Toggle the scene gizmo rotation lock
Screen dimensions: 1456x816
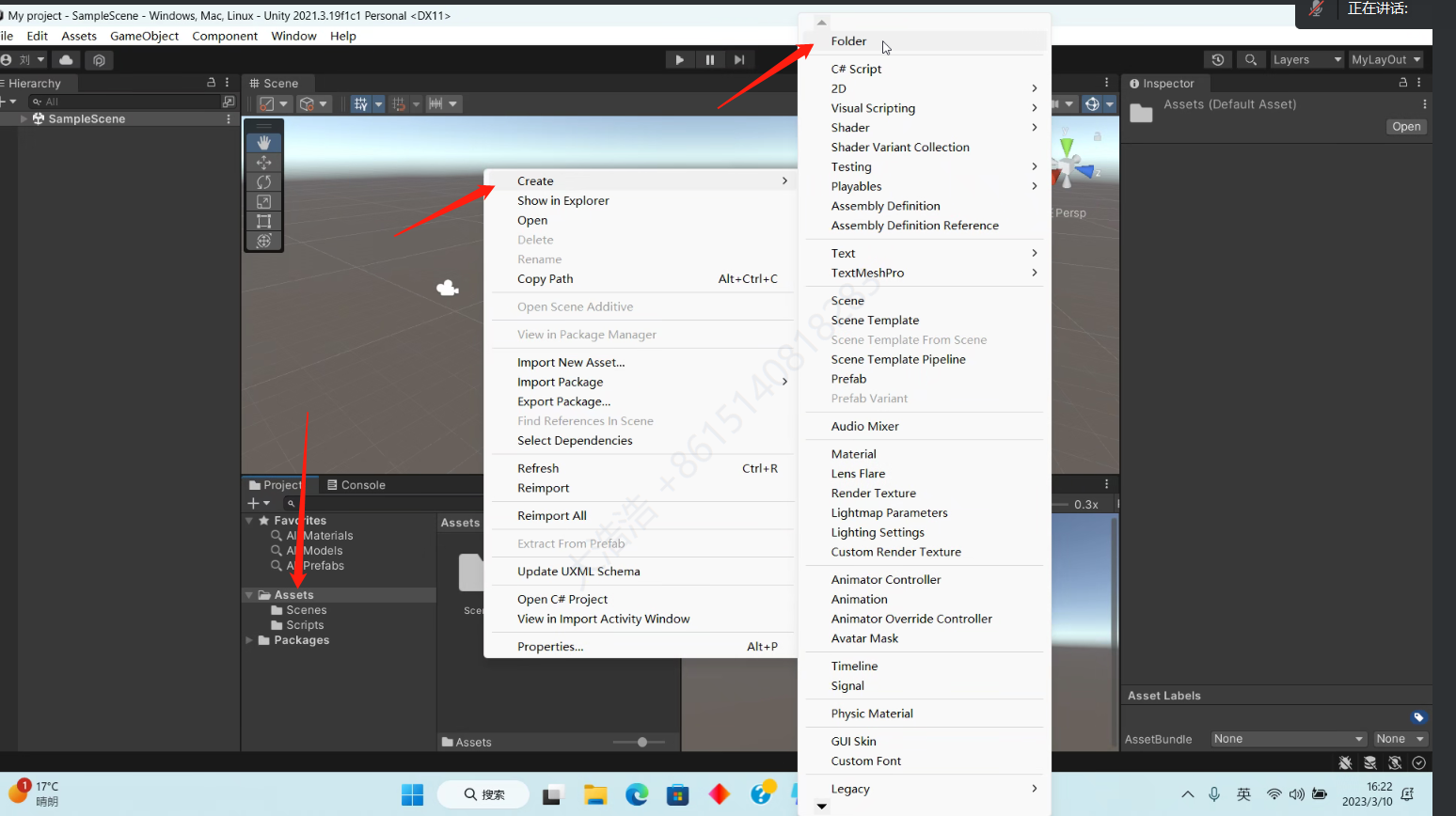point(1097,137)
